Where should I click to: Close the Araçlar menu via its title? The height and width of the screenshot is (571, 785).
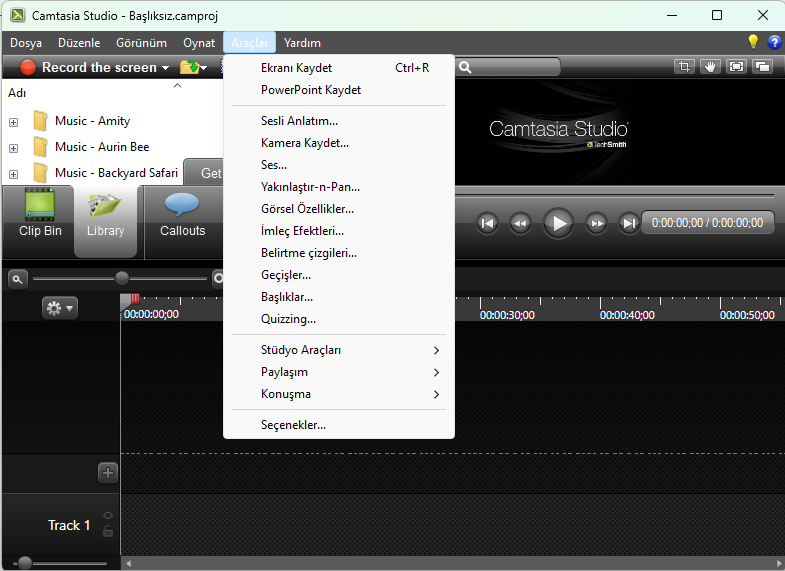249,43
